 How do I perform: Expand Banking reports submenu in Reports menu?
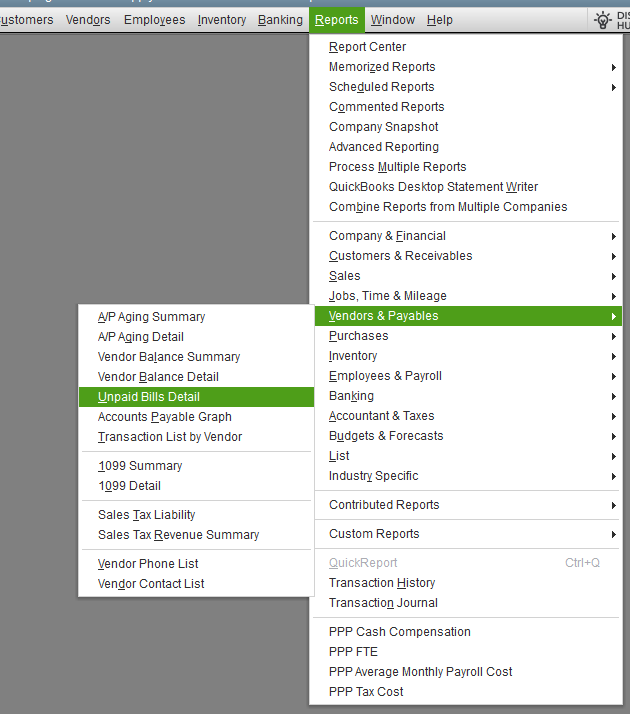click(466, 396)
